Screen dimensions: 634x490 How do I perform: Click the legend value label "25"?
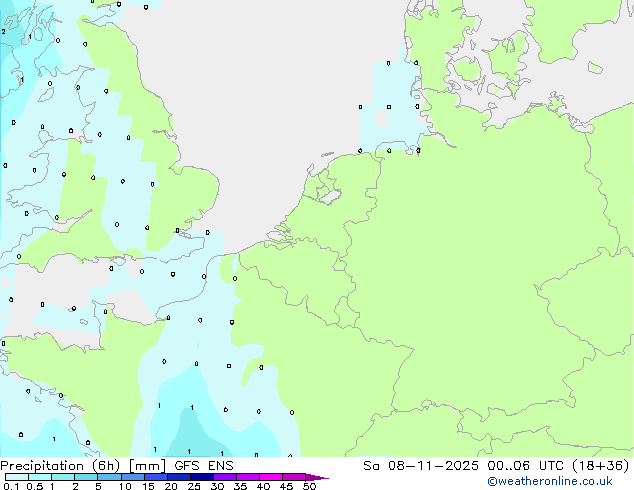tap(194, 486)
